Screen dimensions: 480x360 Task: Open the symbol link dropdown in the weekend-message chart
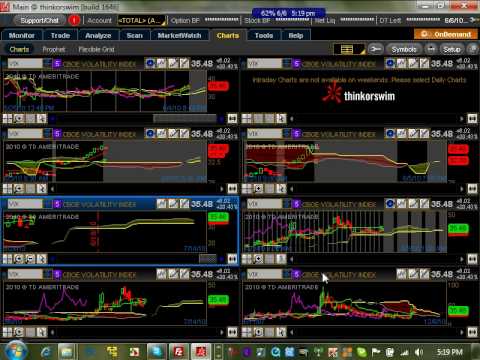(287, 63)
